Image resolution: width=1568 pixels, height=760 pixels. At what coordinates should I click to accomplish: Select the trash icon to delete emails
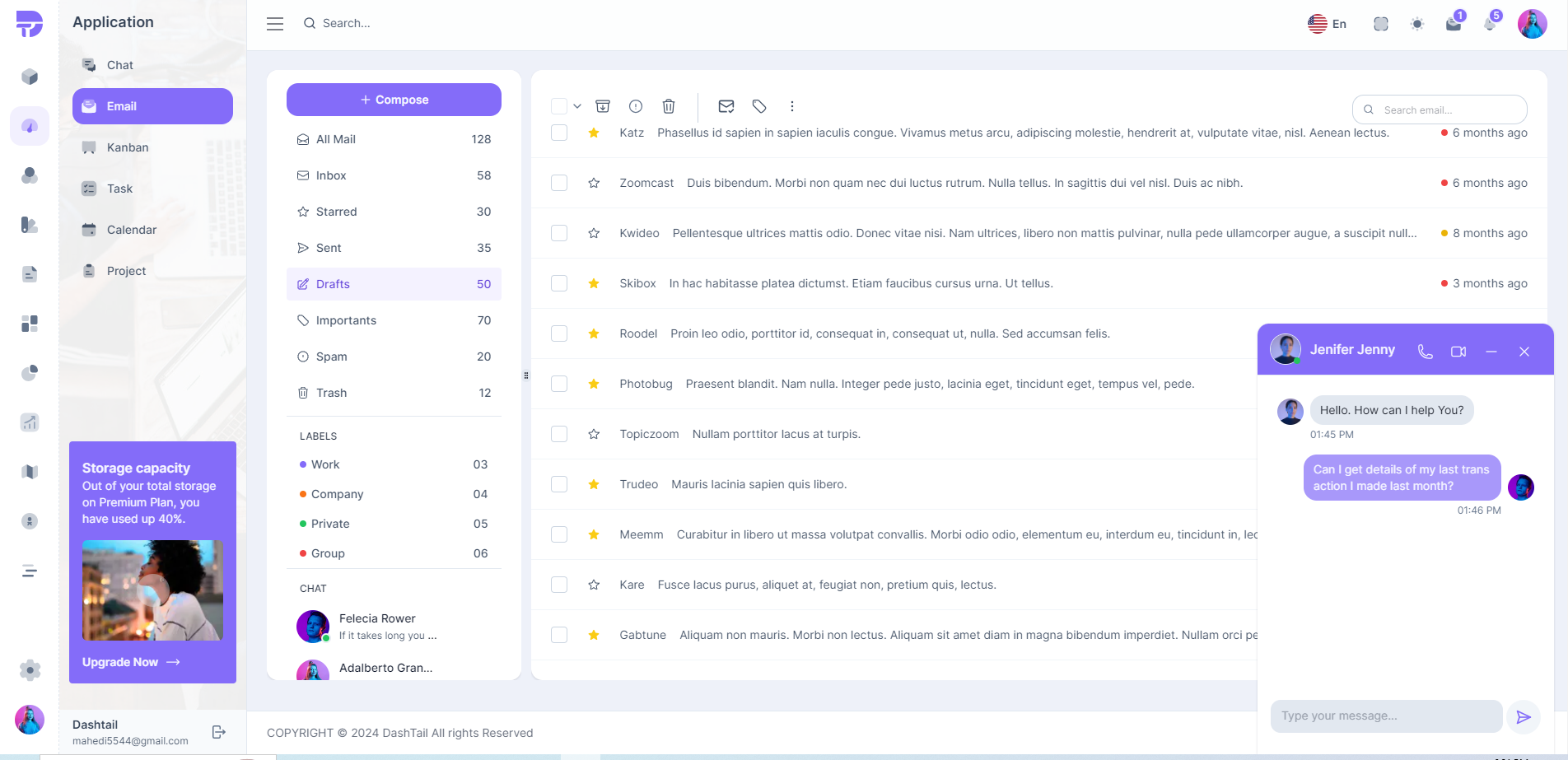coord(668,106)
